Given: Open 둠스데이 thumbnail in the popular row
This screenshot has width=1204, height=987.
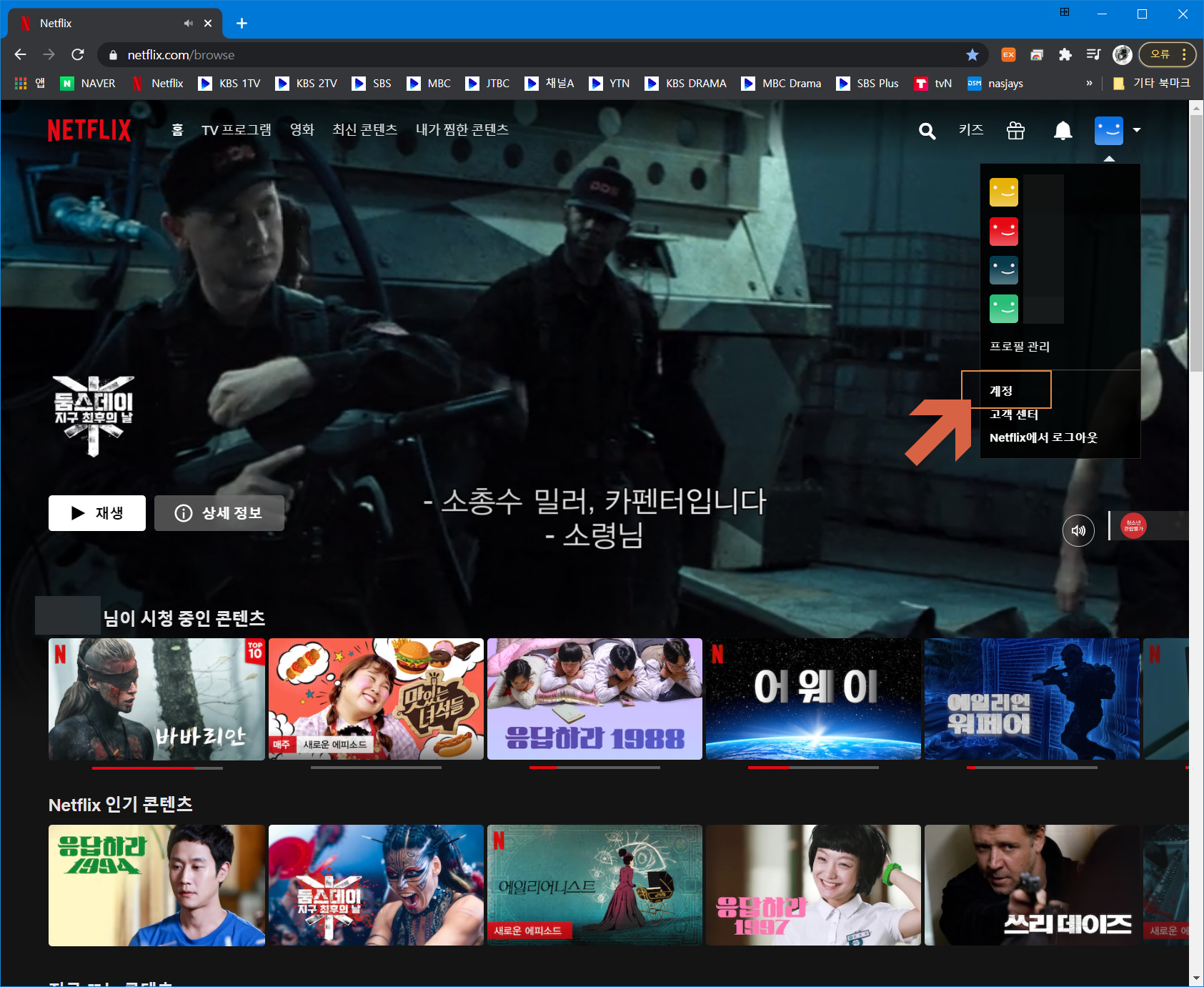Looking at the screenshot, I should pyautogui.click(x=376, y=886).
